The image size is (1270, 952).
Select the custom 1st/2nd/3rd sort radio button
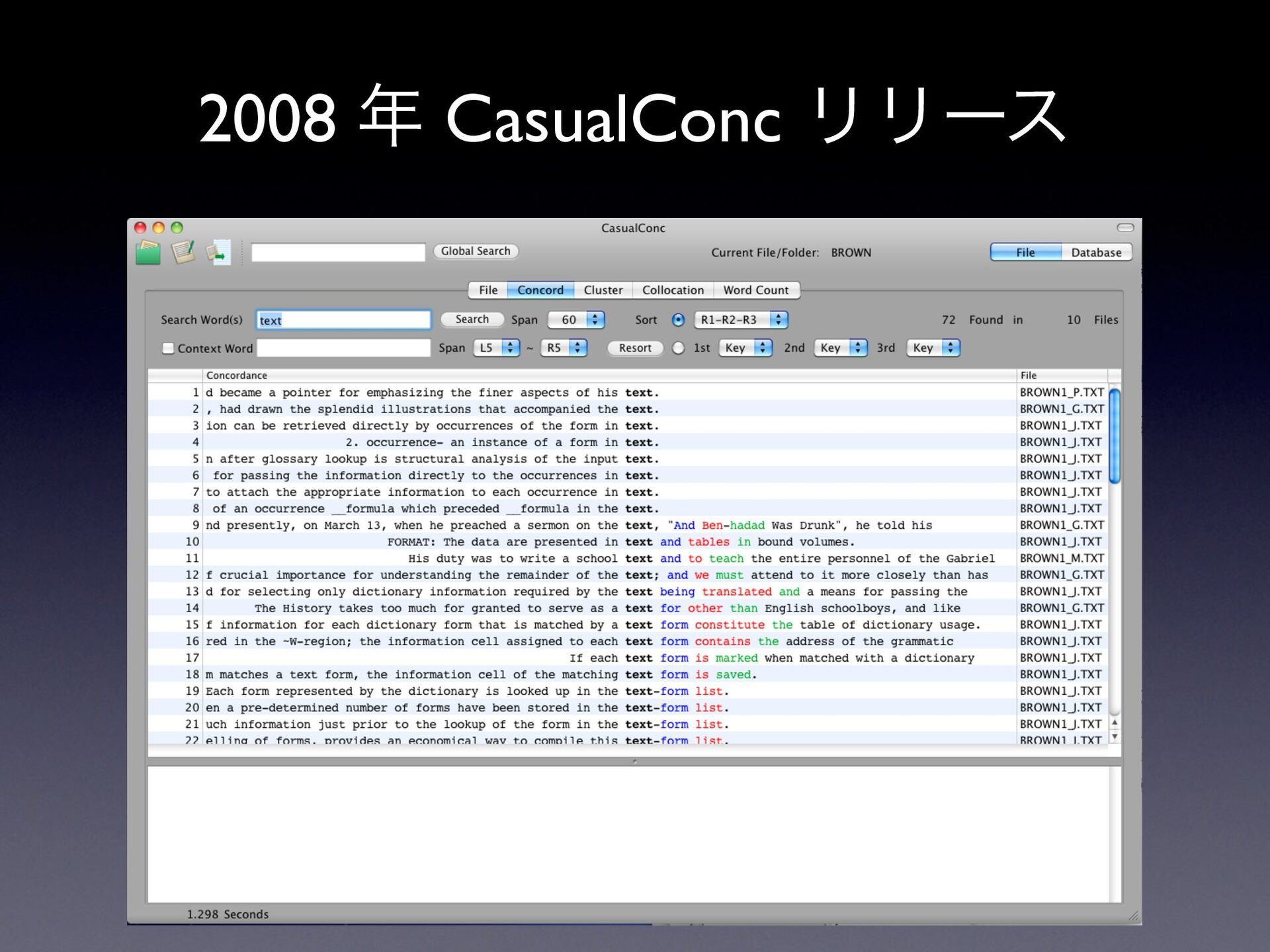[678, 348]
